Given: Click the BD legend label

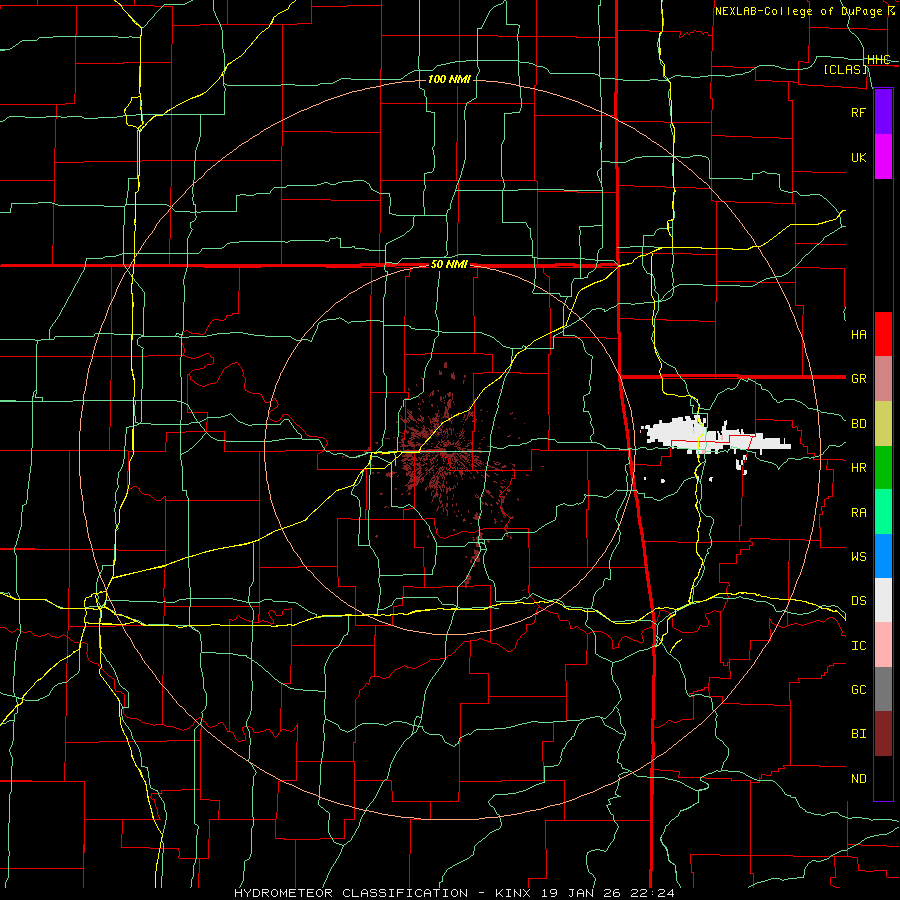Looking at the screenshot, I should (859, 424).
